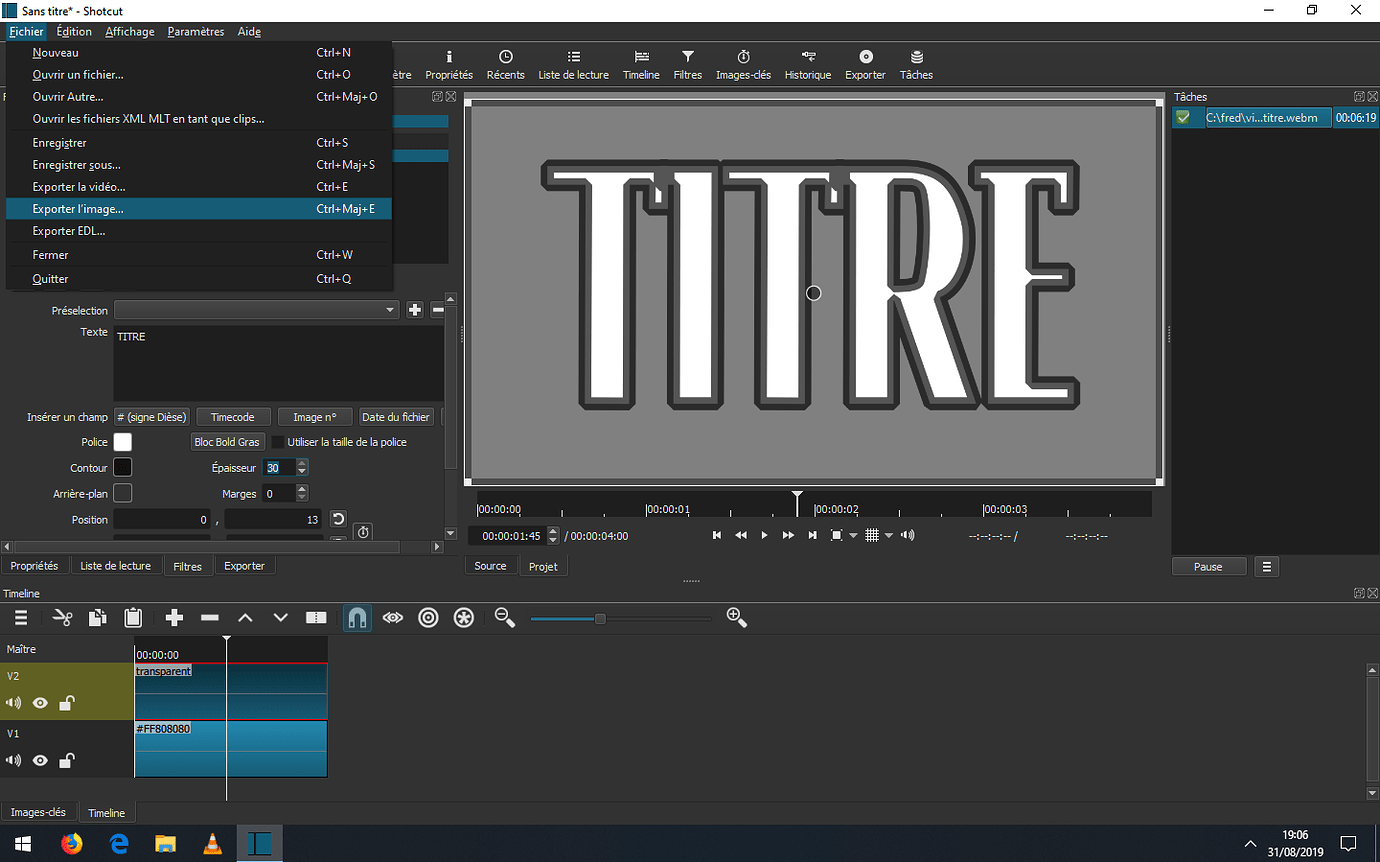Image resolution: width=1380 pixels, height=862 pixels.
Task: Click the Bloc Bold Gras font button
Action: [227, 442]
